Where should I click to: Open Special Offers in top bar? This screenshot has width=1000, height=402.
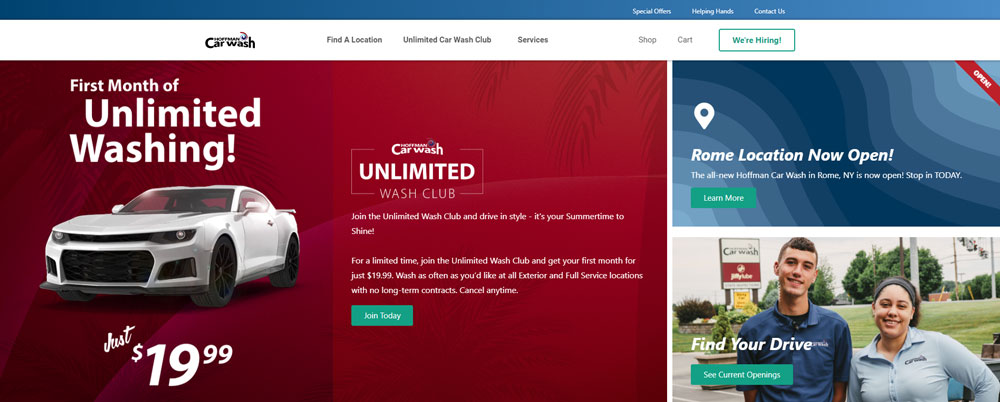(652, 11)
